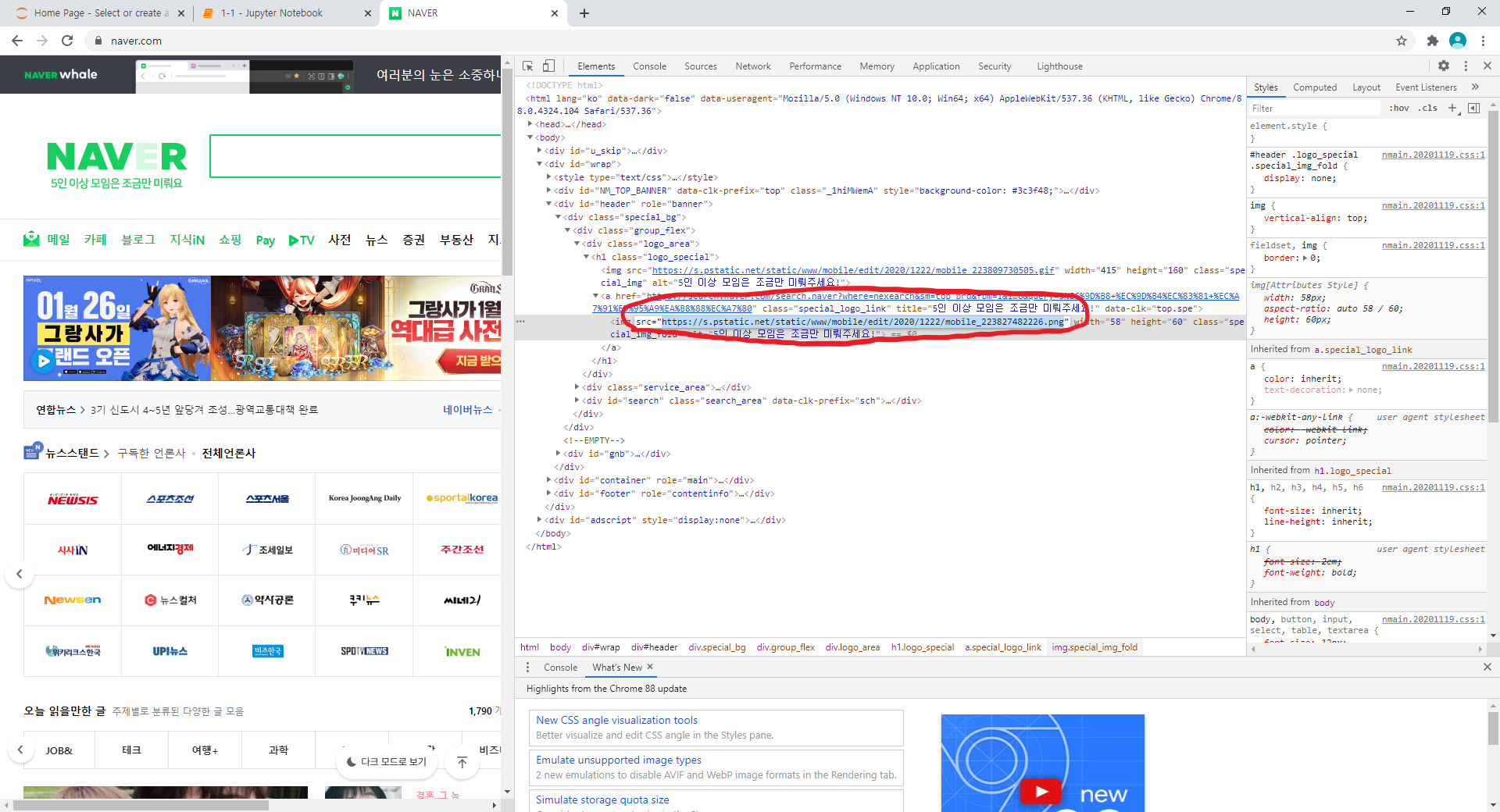Collapse the body element node
This screenshot has width=1500, height=812.
click(x=530, y=137)
